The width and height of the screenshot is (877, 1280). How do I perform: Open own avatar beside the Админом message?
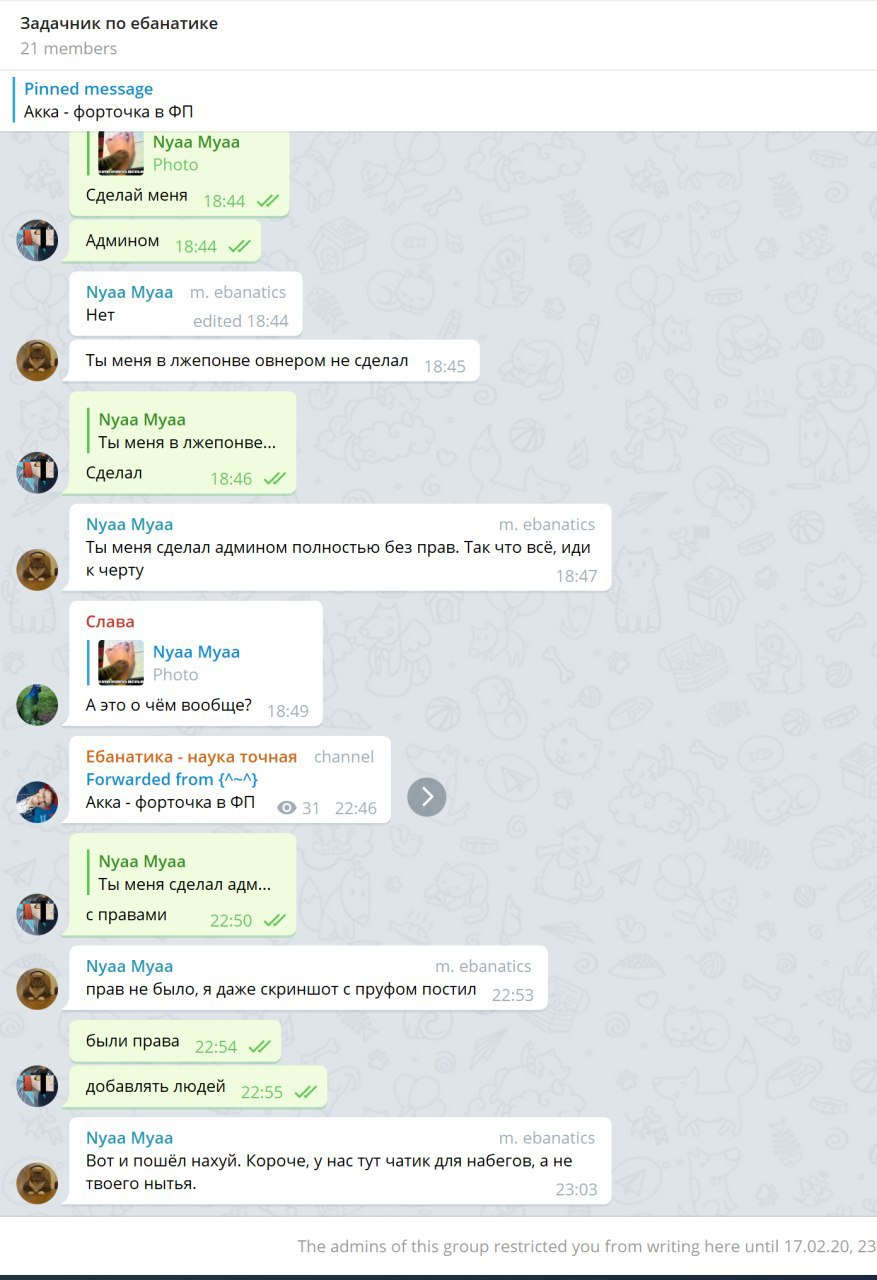[x=37, y=241]
